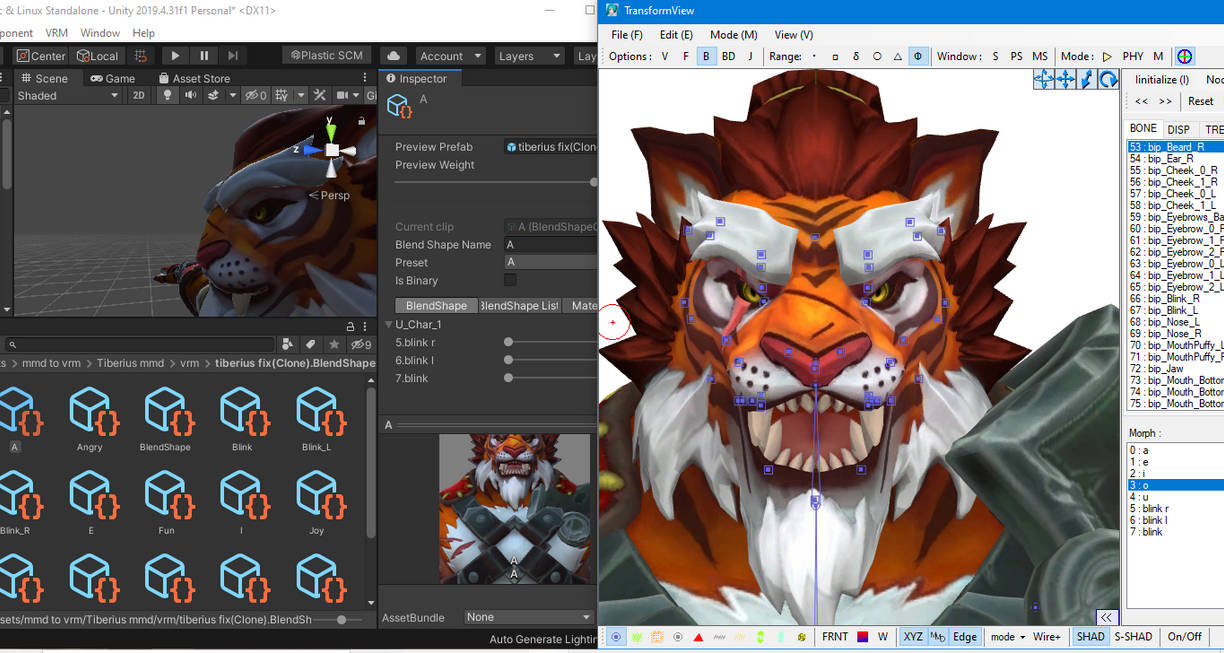Toggle scene audio speaker icon
Screen dimensions: 1224x653
pyautogui.click(x=191, y=95)
